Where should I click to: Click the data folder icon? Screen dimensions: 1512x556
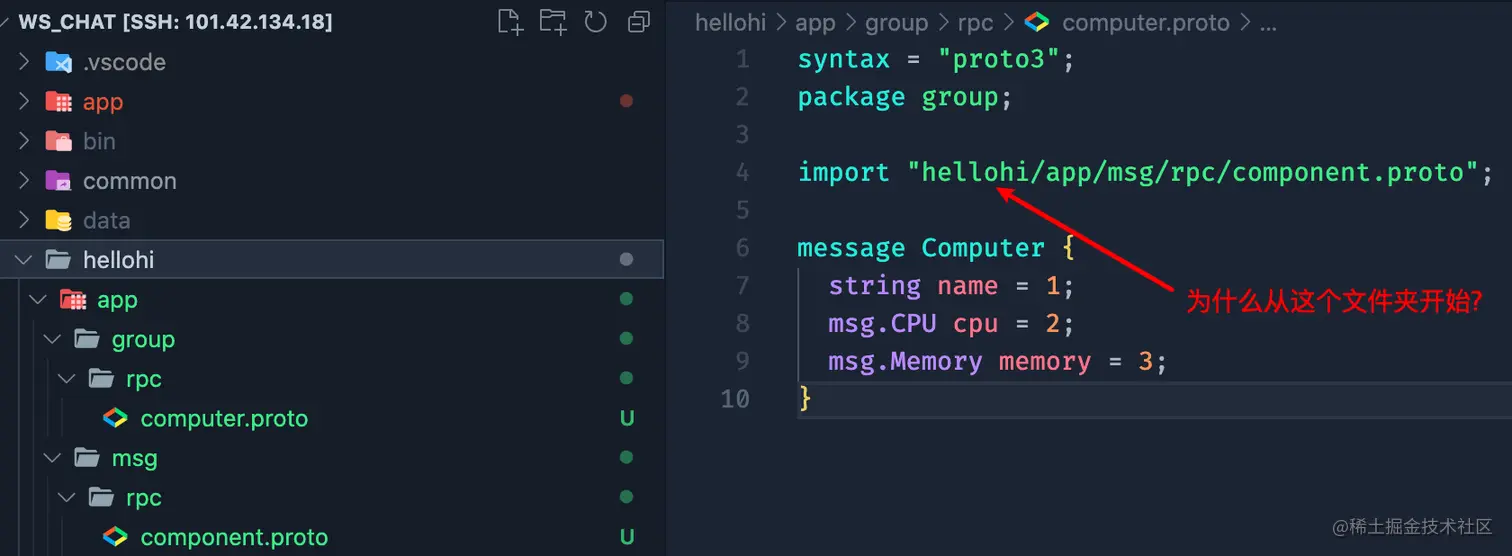pos(59,221)
